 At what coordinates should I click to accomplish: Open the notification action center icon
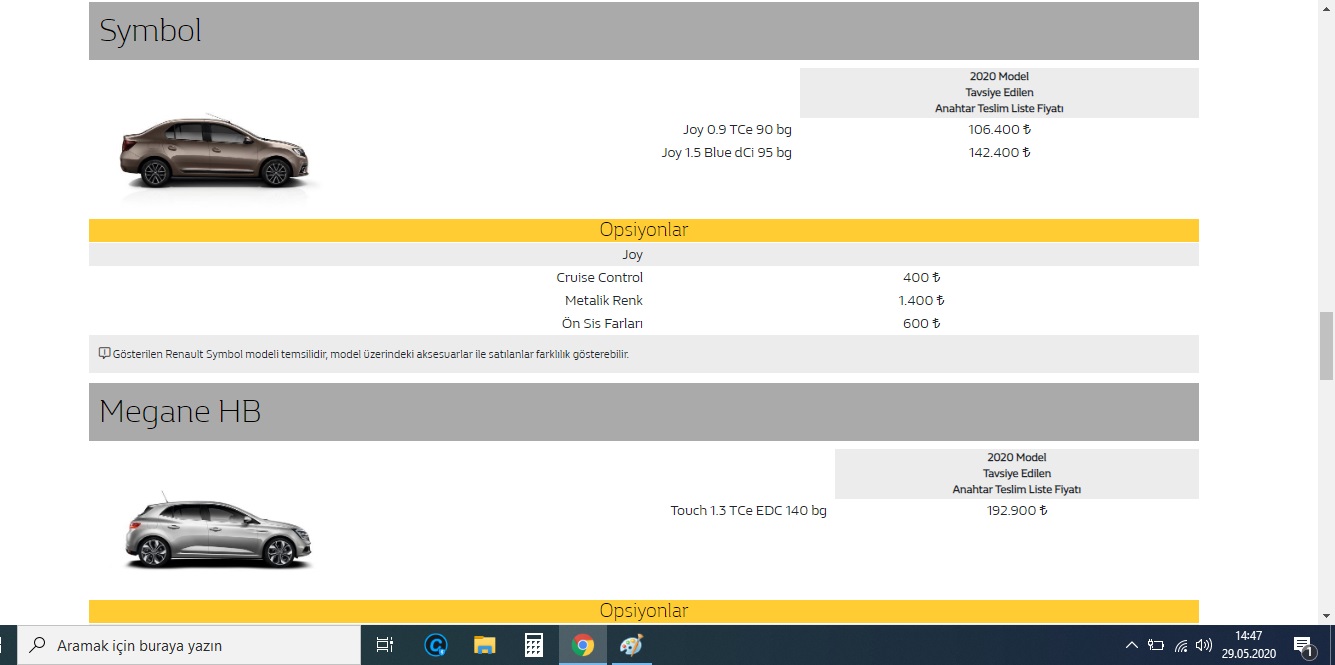point(1303,645)
